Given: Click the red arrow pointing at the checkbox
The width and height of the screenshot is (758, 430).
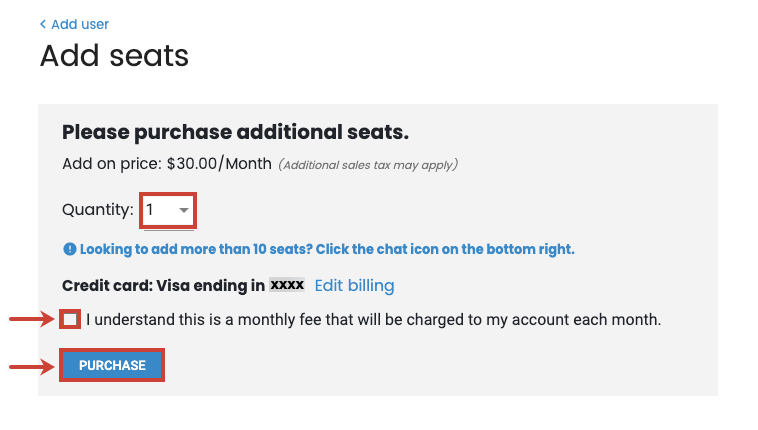Looking at the screenshot, I should 32,319.
